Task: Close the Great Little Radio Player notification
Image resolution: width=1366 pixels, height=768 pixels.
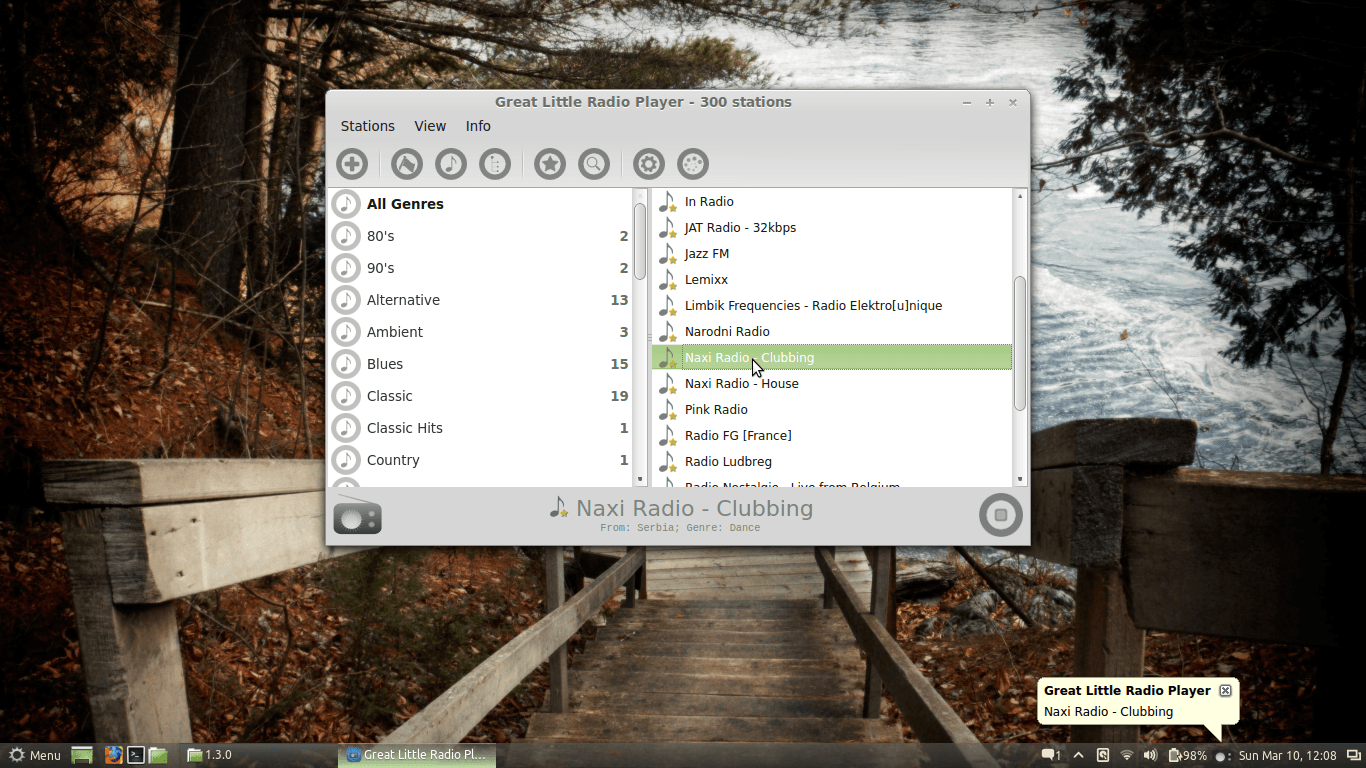Action: click(x=1225, y=690)
